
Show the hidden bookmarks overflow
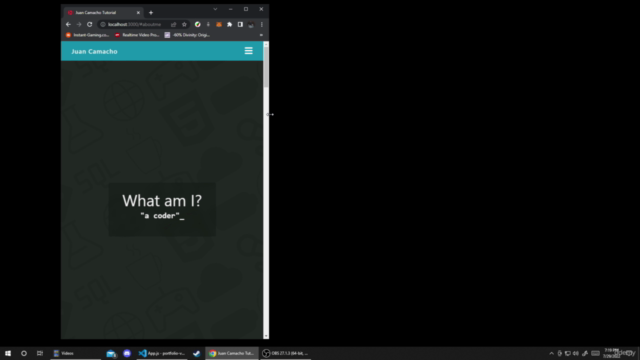[261, 35]
